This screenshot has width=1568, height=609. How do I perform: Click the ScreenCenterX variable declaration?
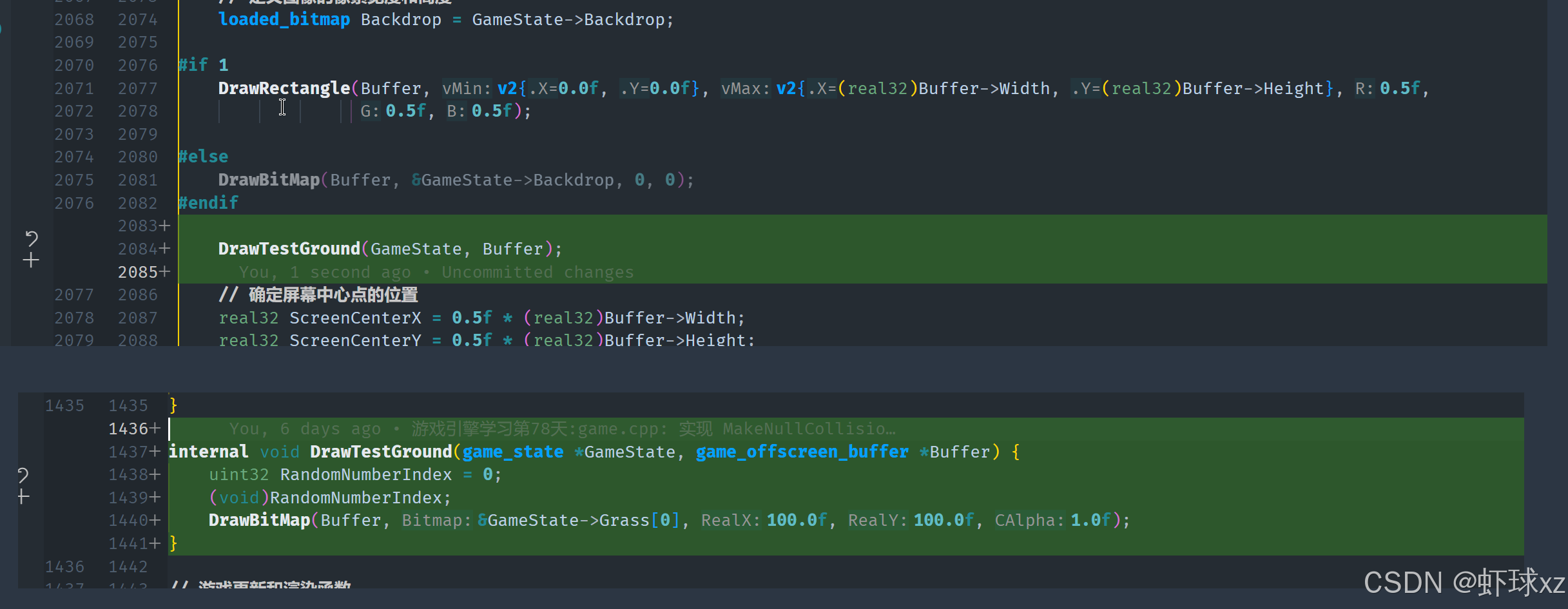click(354, 318)
